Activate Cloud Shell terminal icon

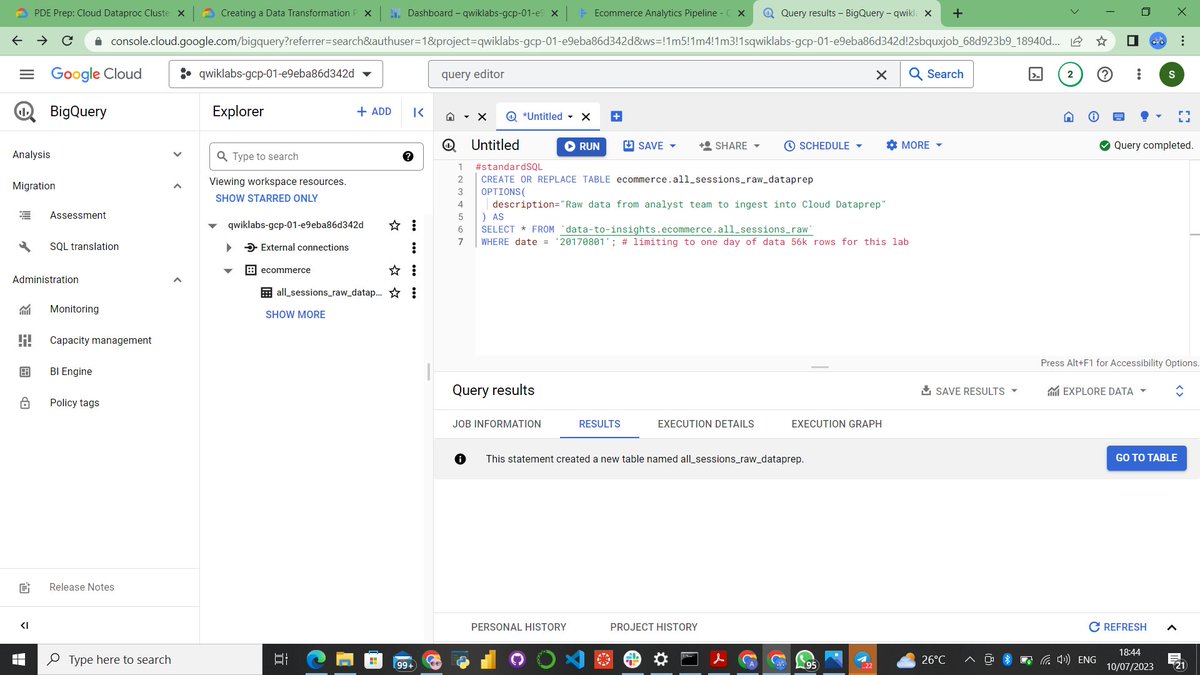coord(1037,74)
